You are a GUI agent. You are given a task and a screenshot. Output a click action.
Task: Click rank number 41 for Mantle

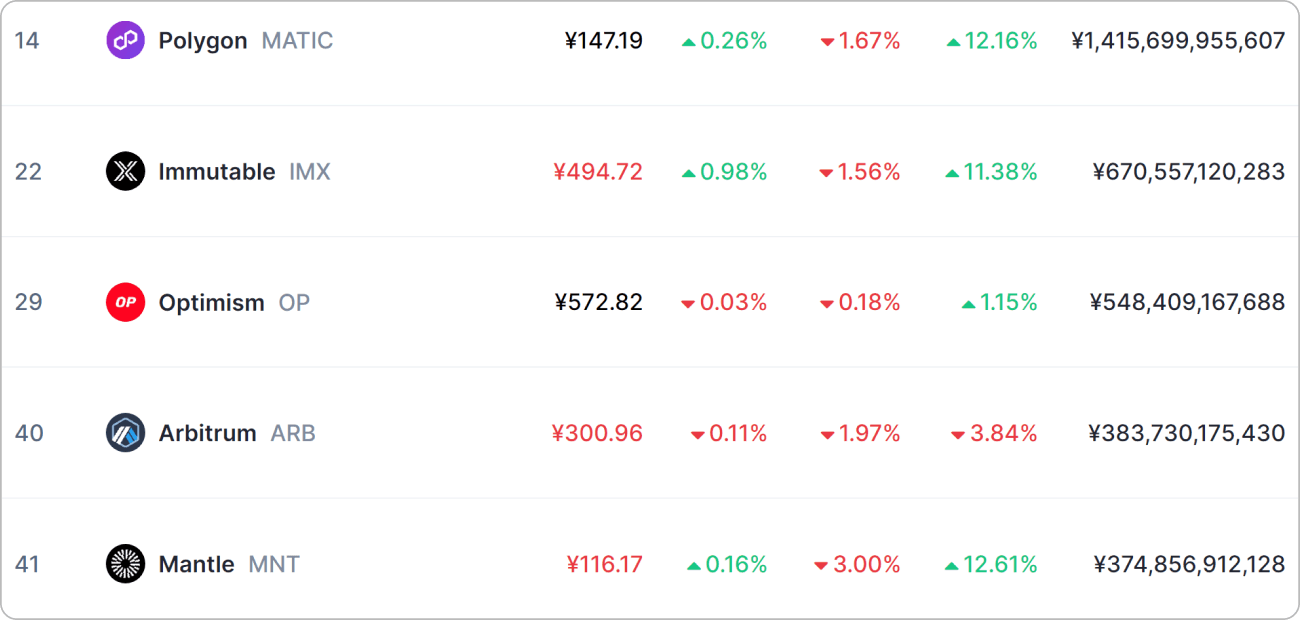coord(27,564)
